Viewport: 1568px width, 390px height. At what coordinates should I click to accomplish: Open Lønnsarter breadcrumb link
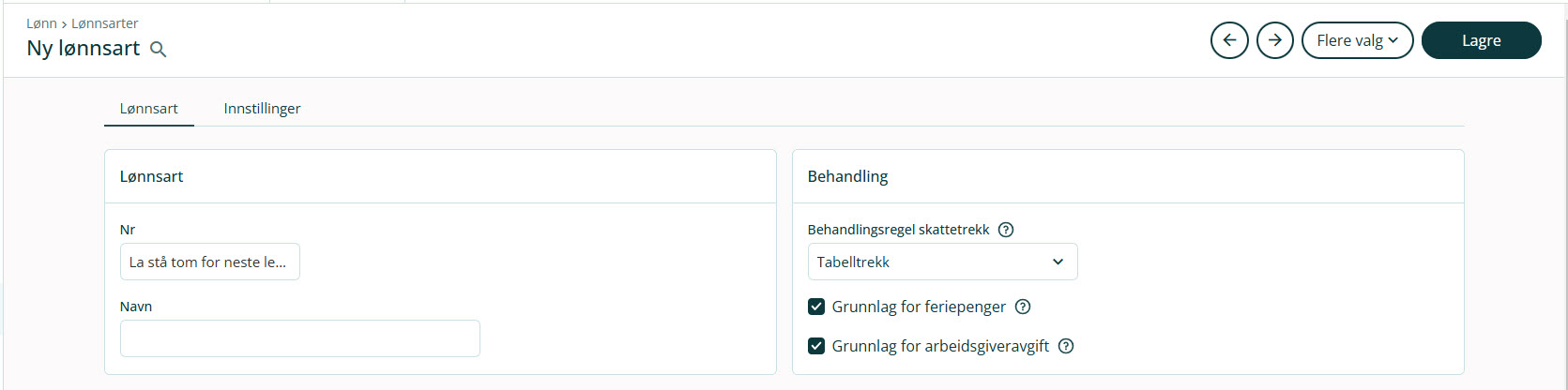coord(105,23)
